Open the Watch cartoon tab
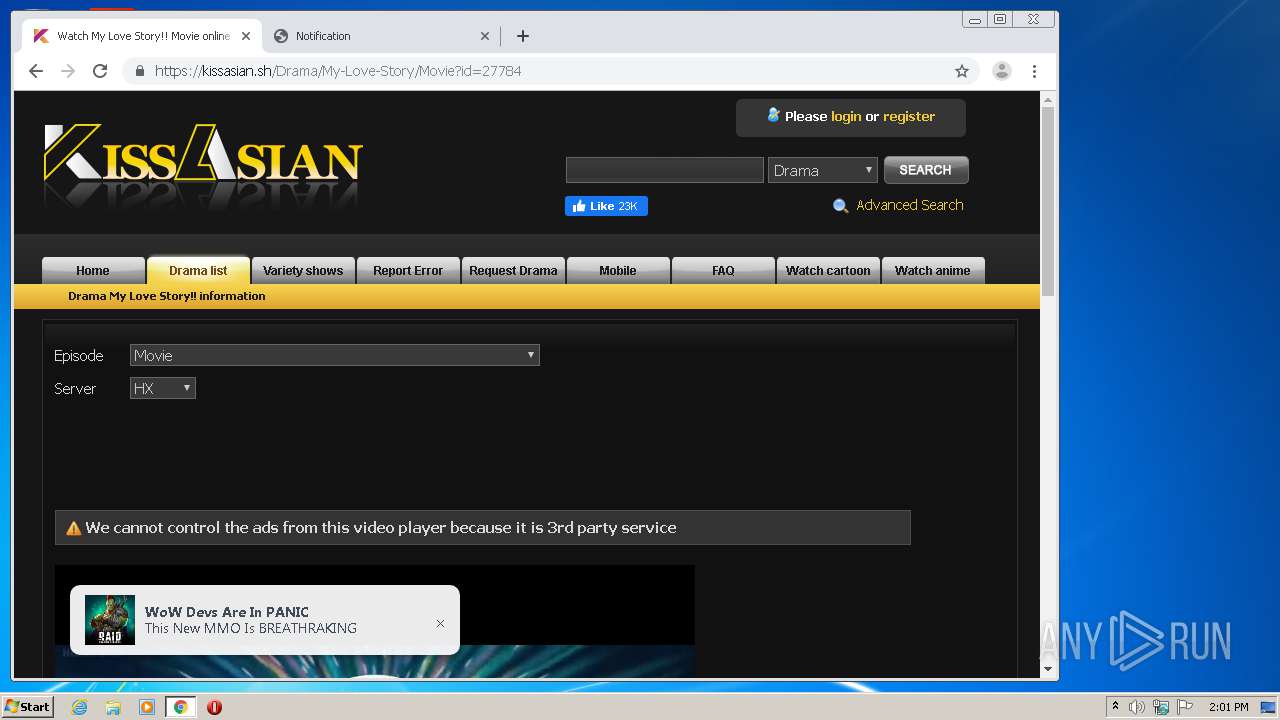 pos(828,270)
